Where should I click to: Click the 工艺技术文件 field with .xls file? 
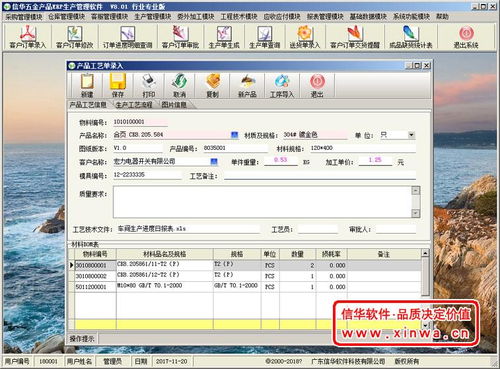point(188,229)
